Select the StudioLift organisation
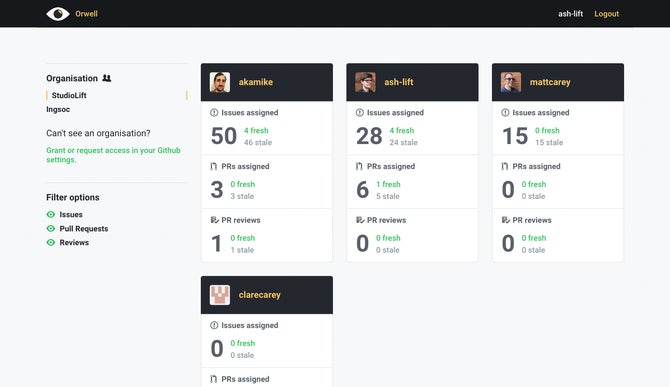This screenshot has height=387, width=670. point(69,95)
